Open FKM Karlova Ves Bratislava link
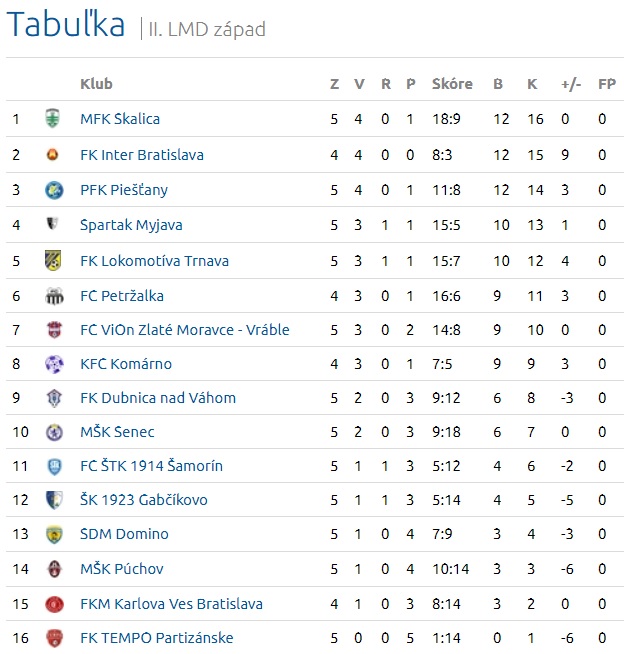 click(x=171, y=604)
